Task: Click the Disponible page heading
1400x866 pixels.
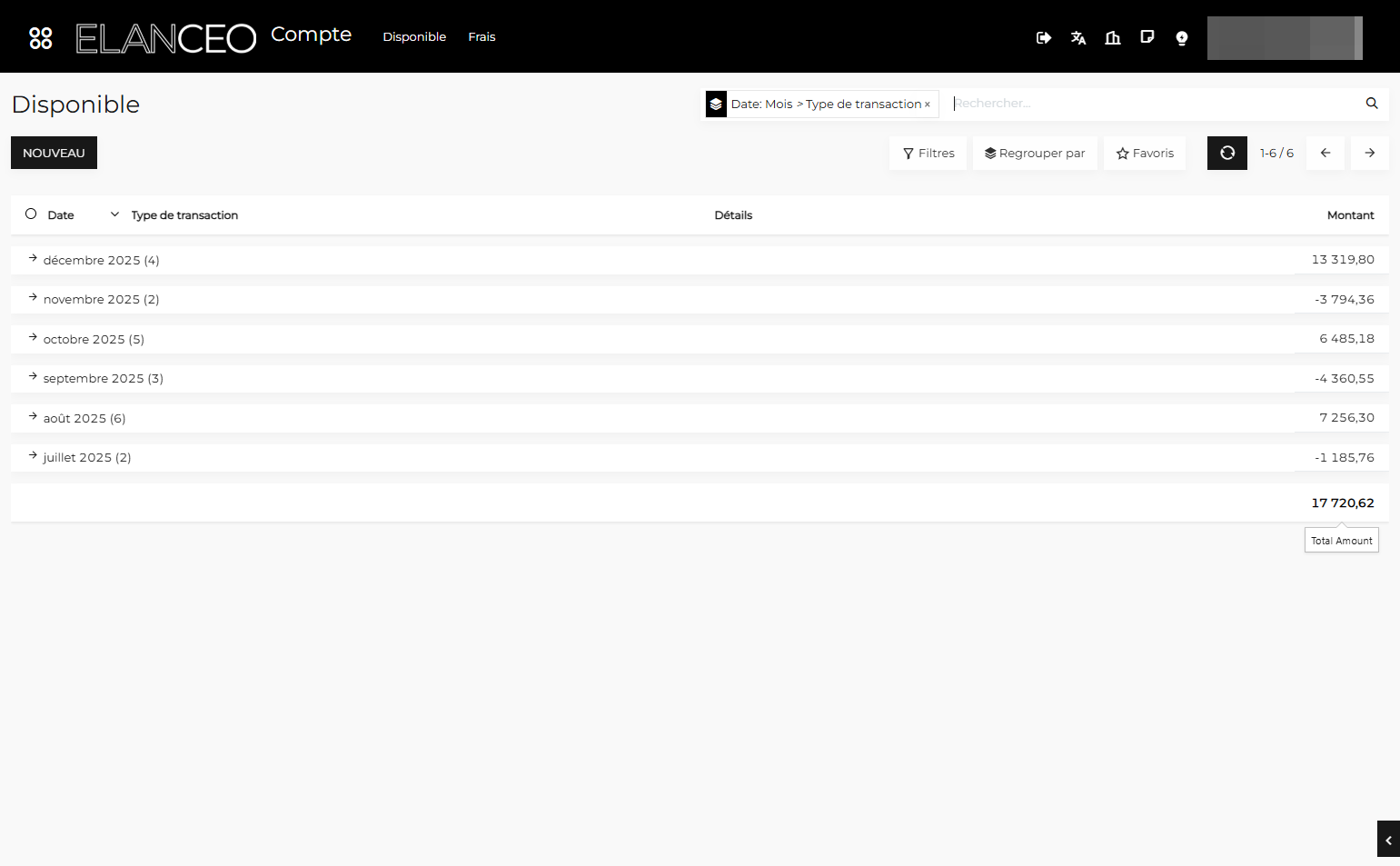Action: [75, 105]
